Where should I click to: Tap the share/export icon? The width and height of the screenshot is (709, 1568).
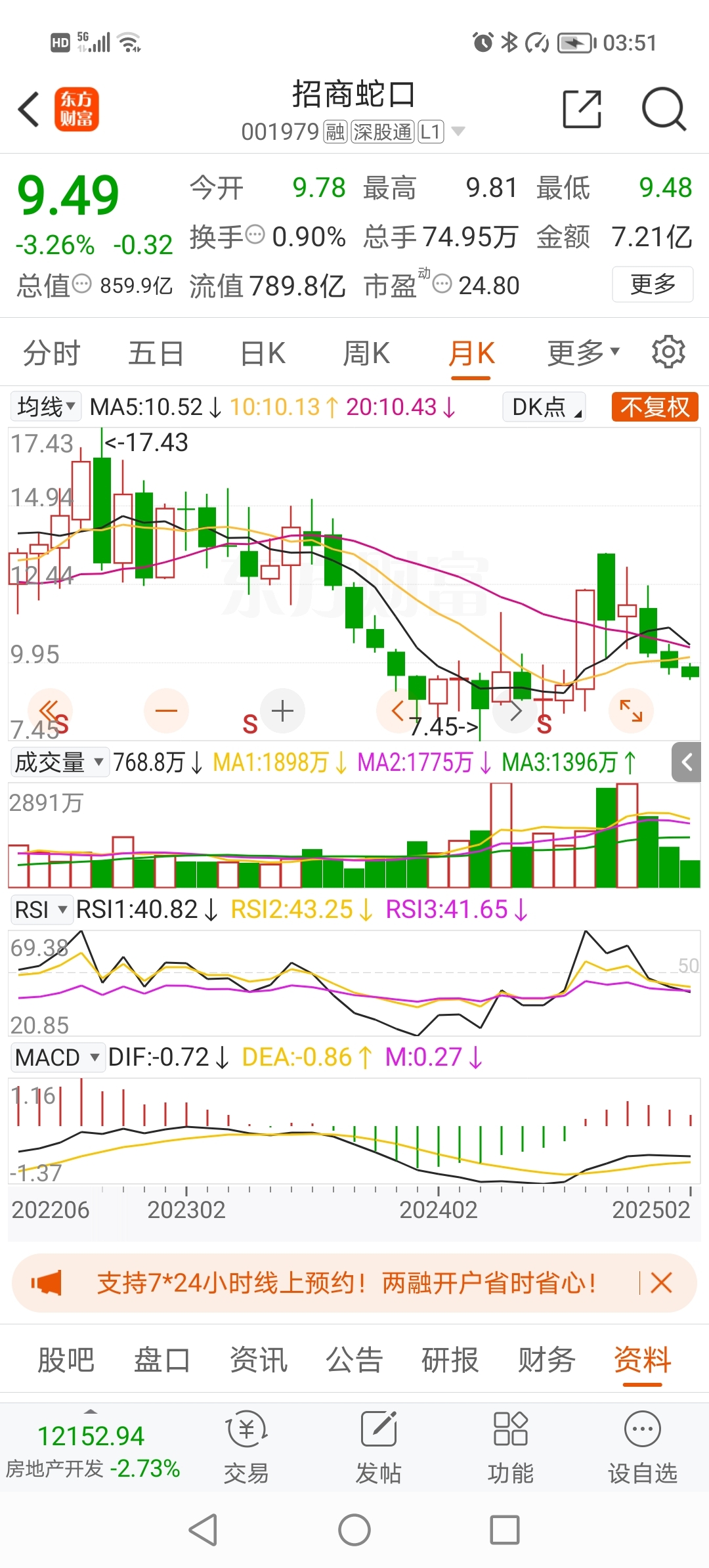582,109
